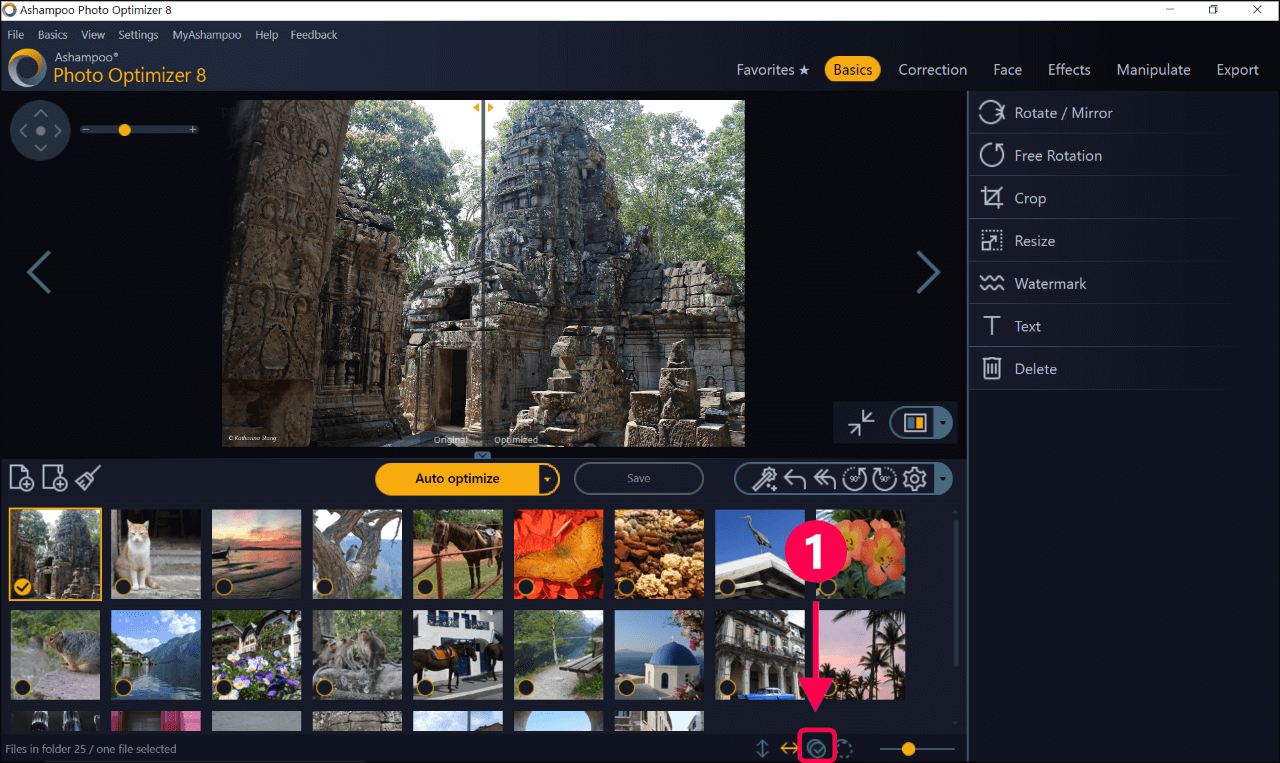Click the magic wand optimize icon
Image resolution: width=1280 pixels, height=763 pixels.
pyautogui.click(x=764, y=479)
